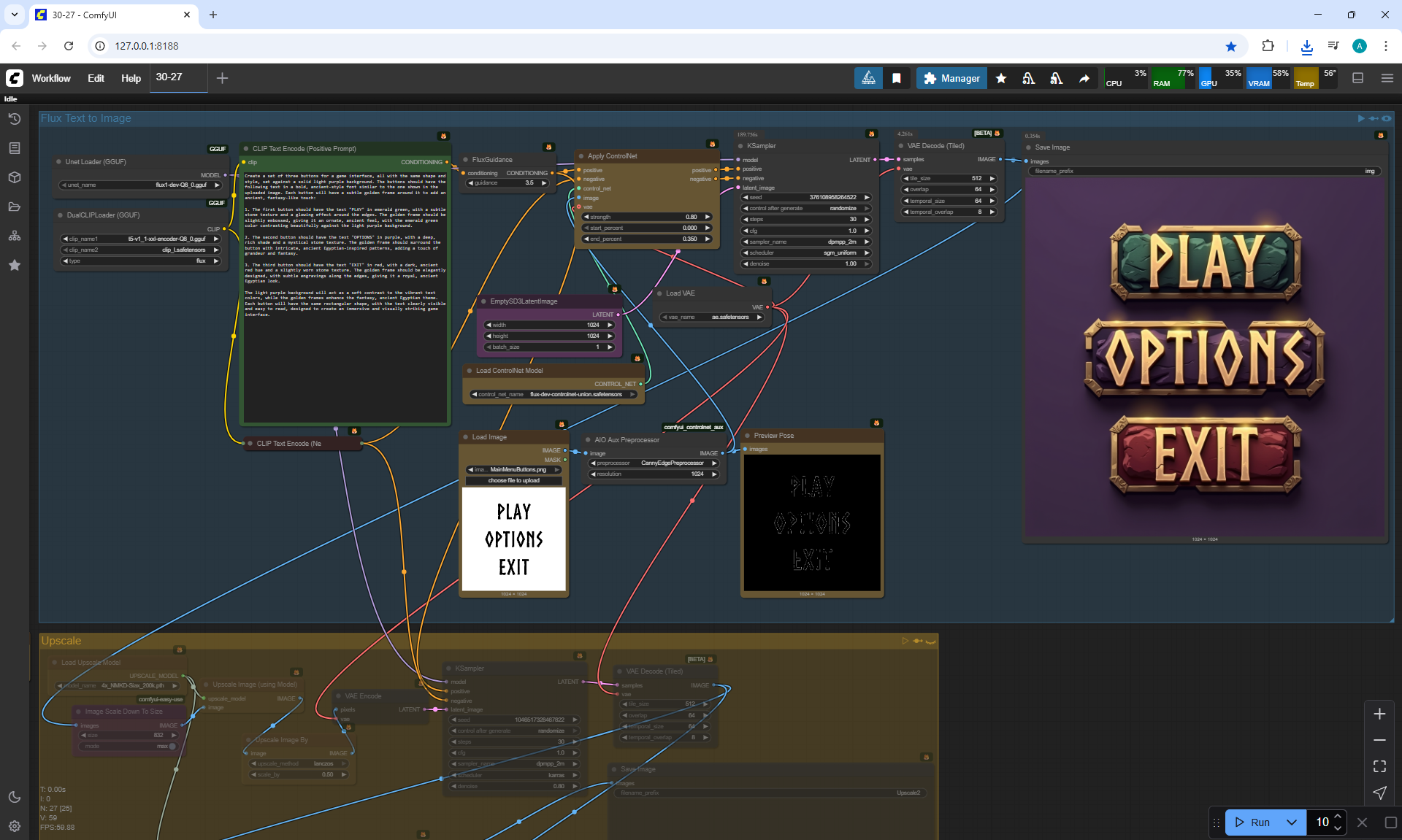The width and height of the screenshot is (1402, 840).
Task: Click choose file to upload button
Action: coord(514,480)
